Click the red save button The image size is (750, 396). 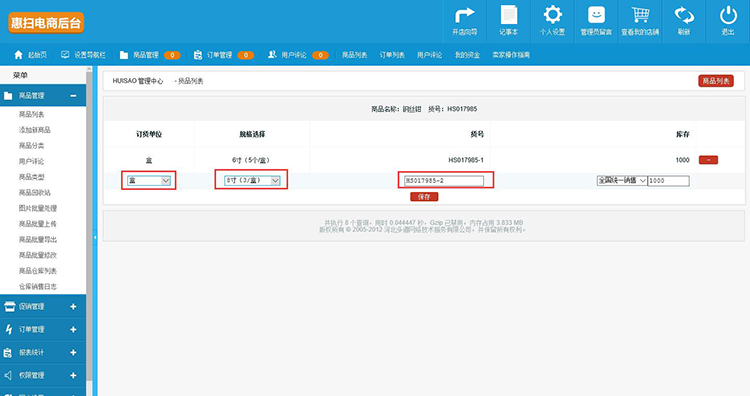pyautogui.click(x=424, y=197)
